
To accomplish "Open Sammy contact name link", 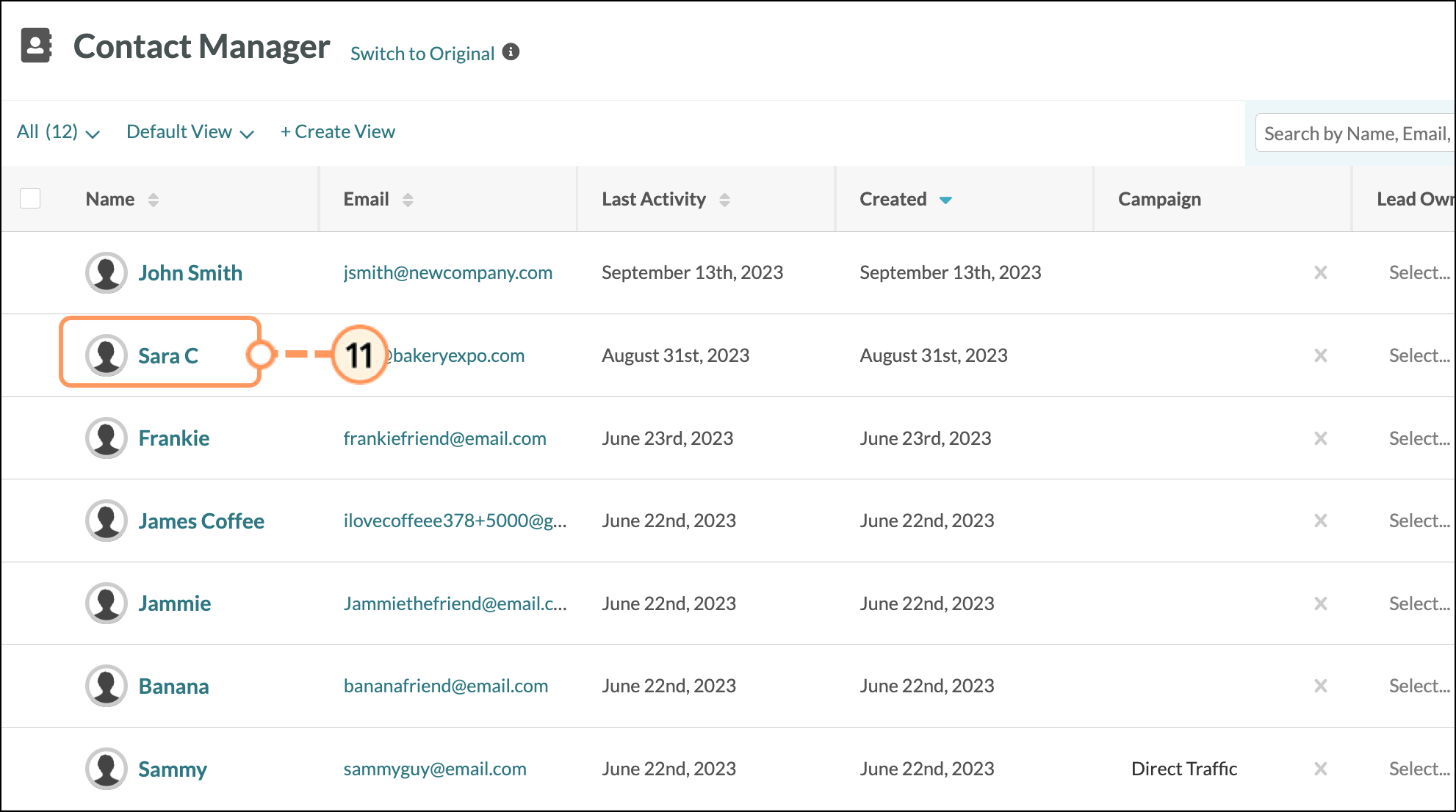I will point(173,769).
